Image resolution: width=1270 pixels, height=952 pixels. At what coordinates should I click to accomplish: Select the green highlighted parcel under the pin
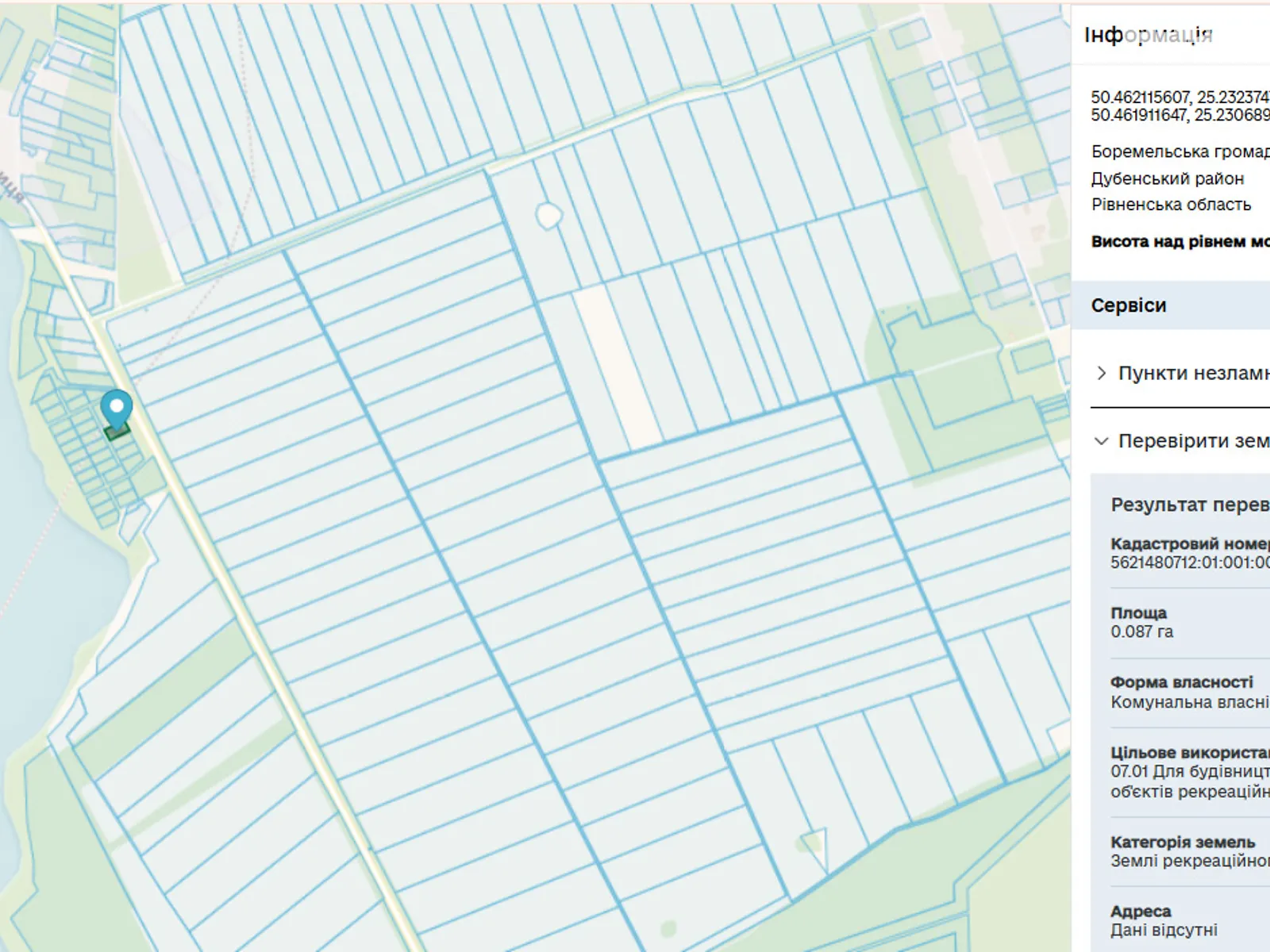(117, 432)
